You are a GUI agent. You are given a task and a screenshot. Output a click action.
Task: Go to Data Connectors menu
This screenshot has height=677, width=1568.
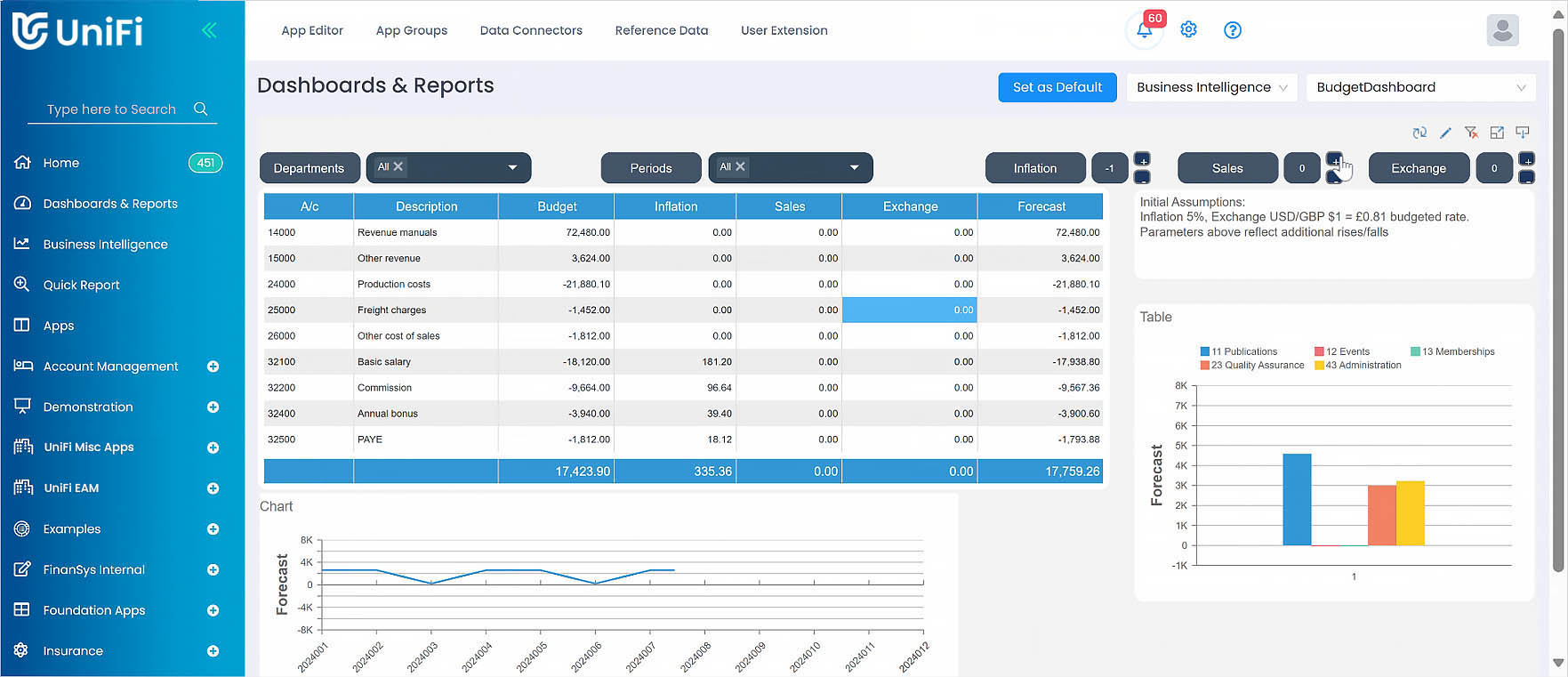tap(531, 30)
